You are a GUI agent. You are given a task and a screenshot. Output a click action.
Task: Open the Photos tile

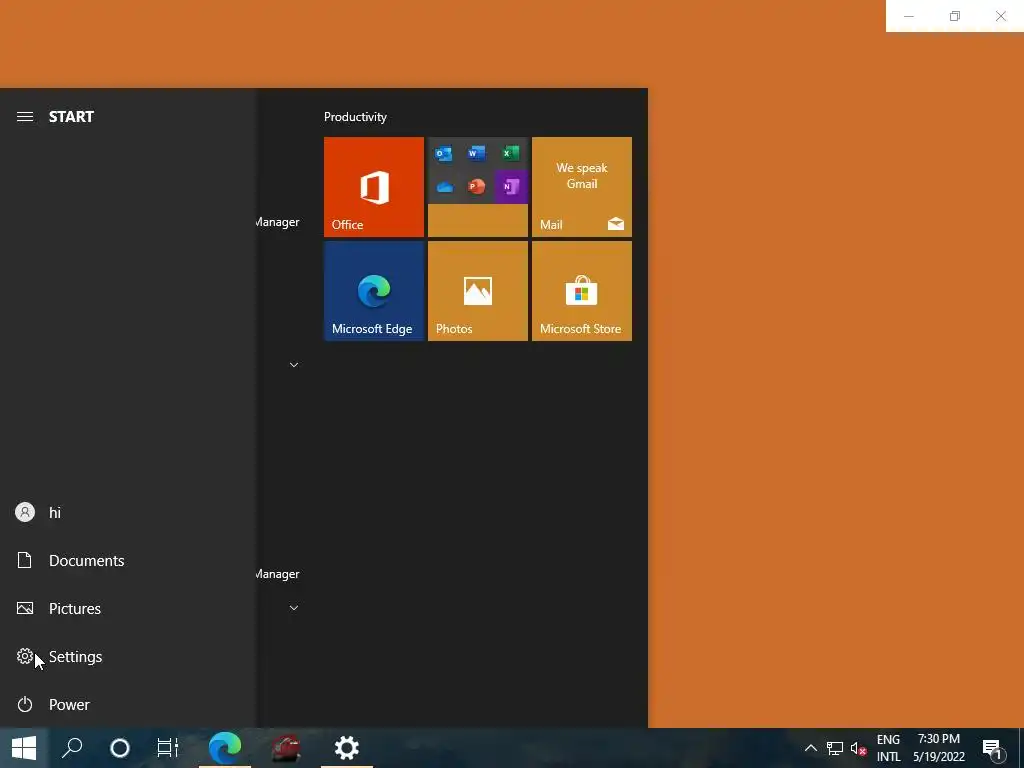[477, 291]
